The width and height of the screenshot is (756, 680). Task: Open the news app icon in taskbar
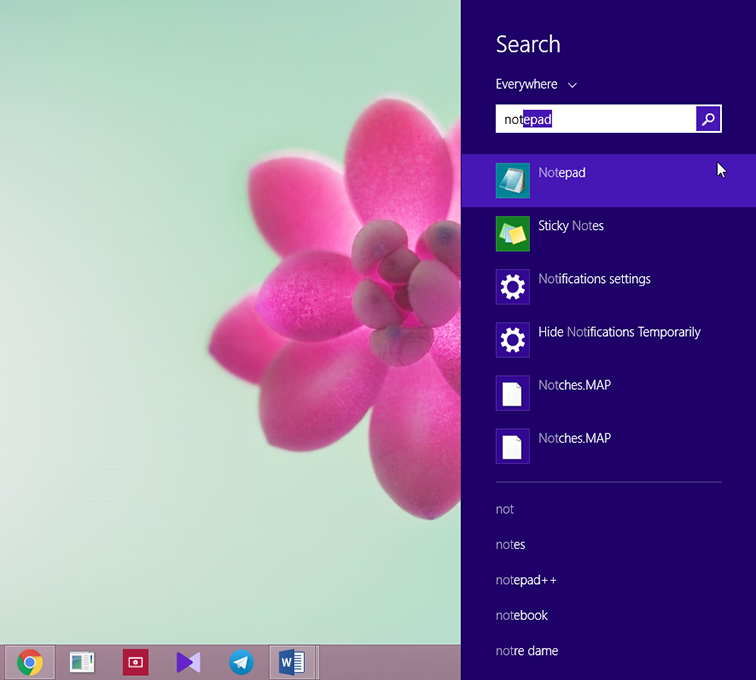click(x=82, y=662)
